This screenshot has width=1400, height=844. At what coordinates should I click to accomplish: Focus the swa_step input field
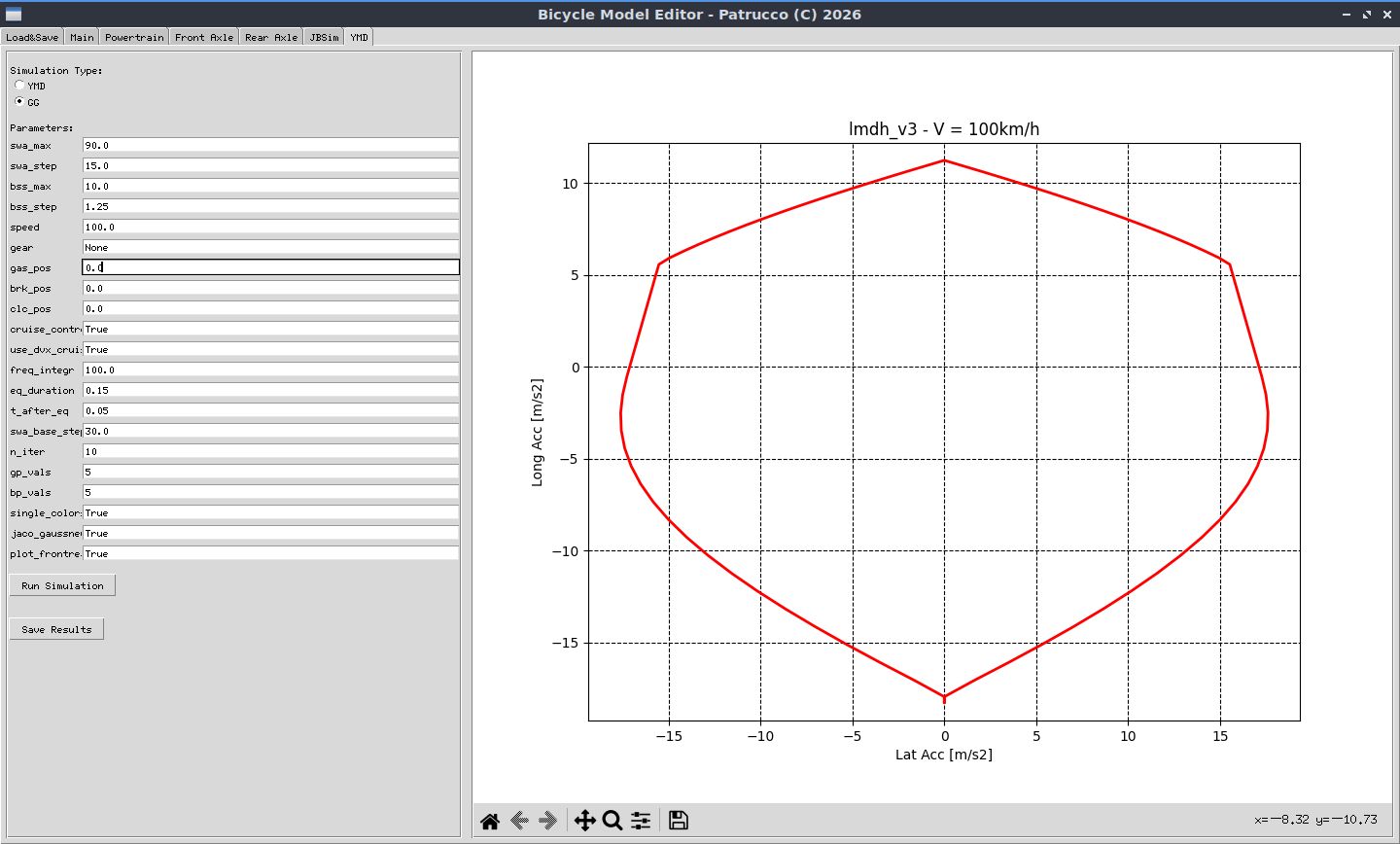[x=270, y=165]
